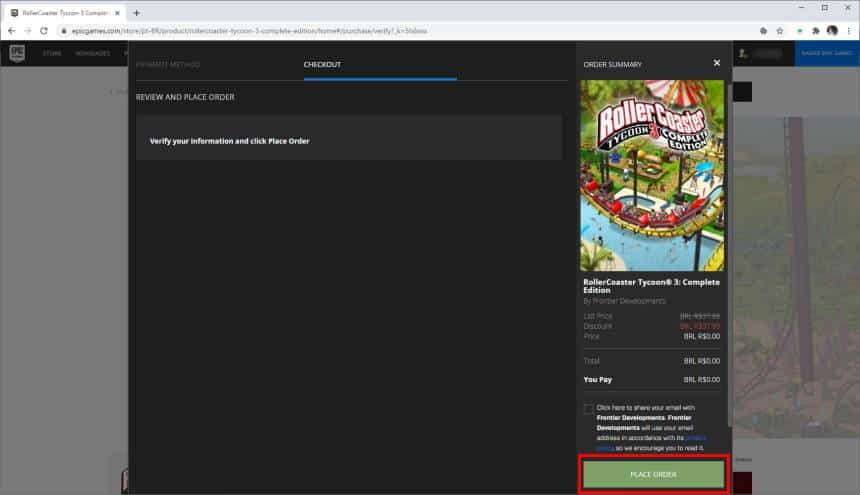Click the 'Discount' label

(598, 326)
